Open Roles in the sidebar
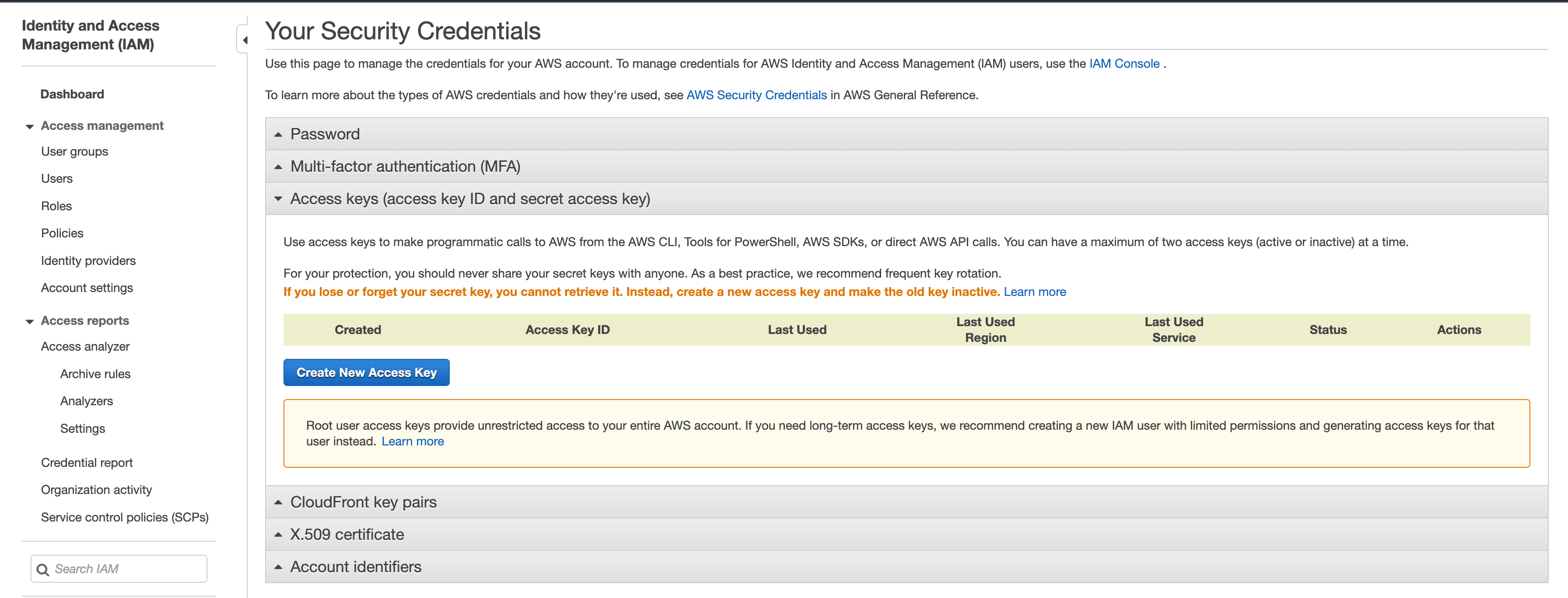1568x598 pixels. pos(56,206)
